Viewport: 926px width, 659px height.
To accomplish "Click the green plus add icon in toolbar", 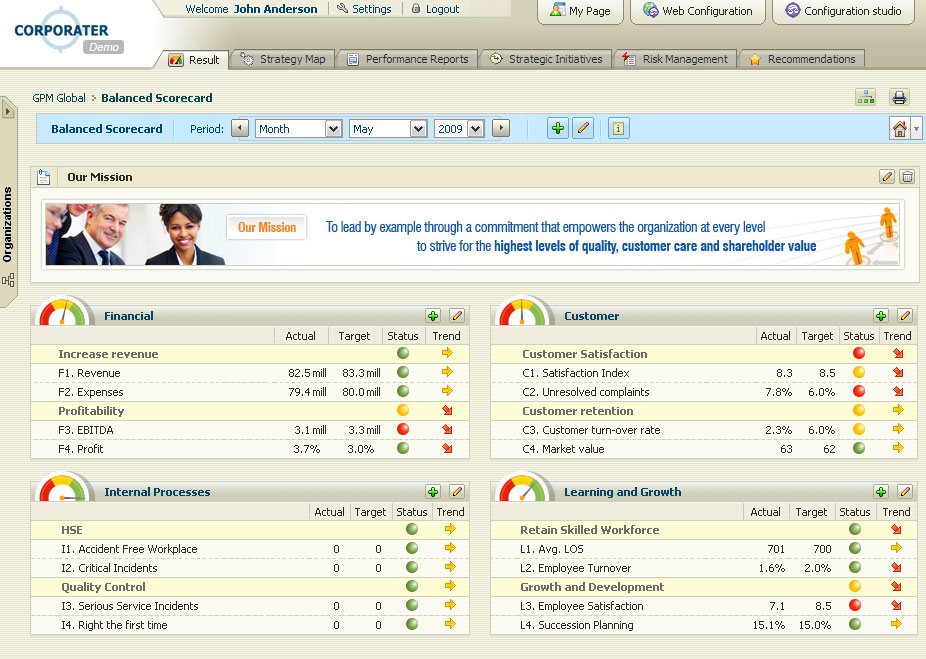I will (x=557, y=128).
